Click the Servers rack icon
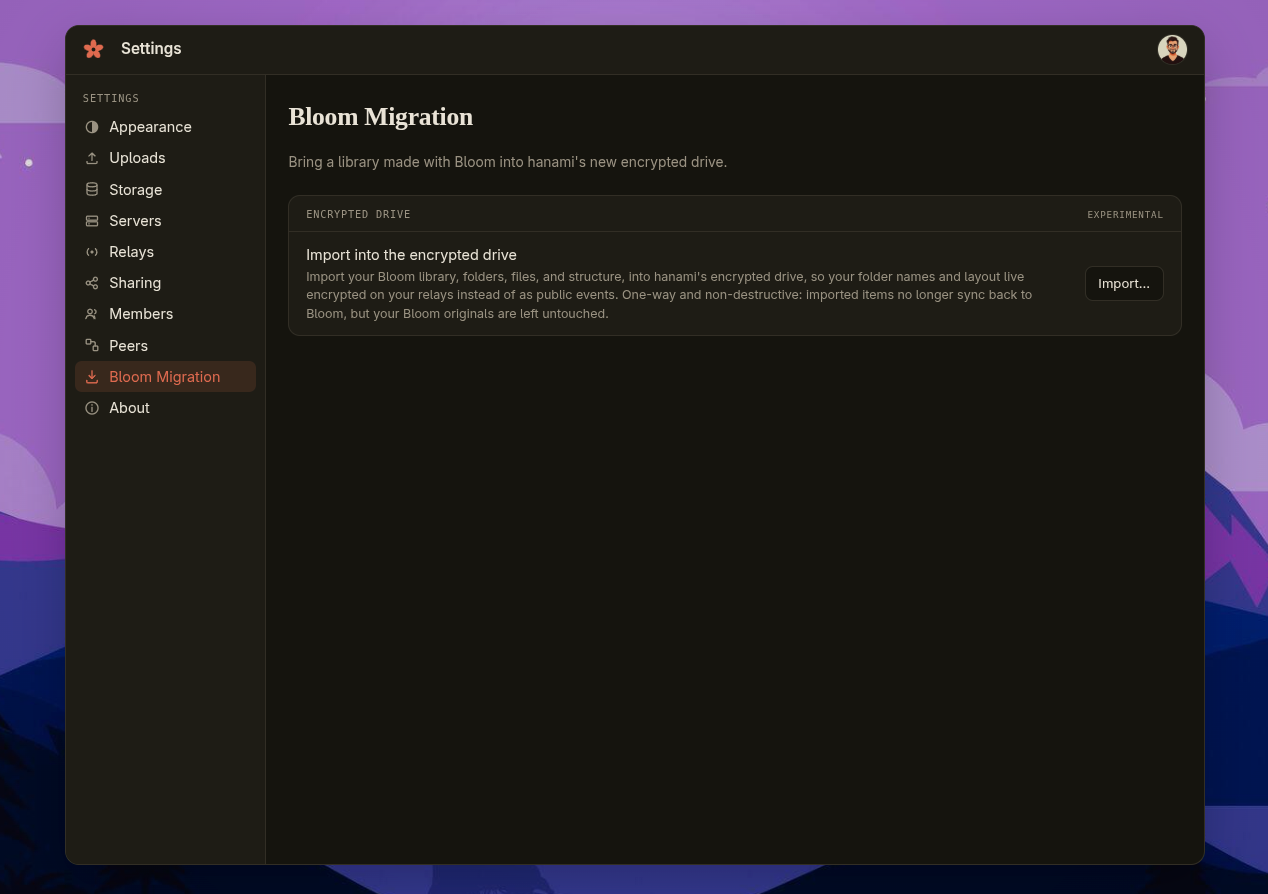Viewport: 1268px width, 894px height. pos(92,221)
